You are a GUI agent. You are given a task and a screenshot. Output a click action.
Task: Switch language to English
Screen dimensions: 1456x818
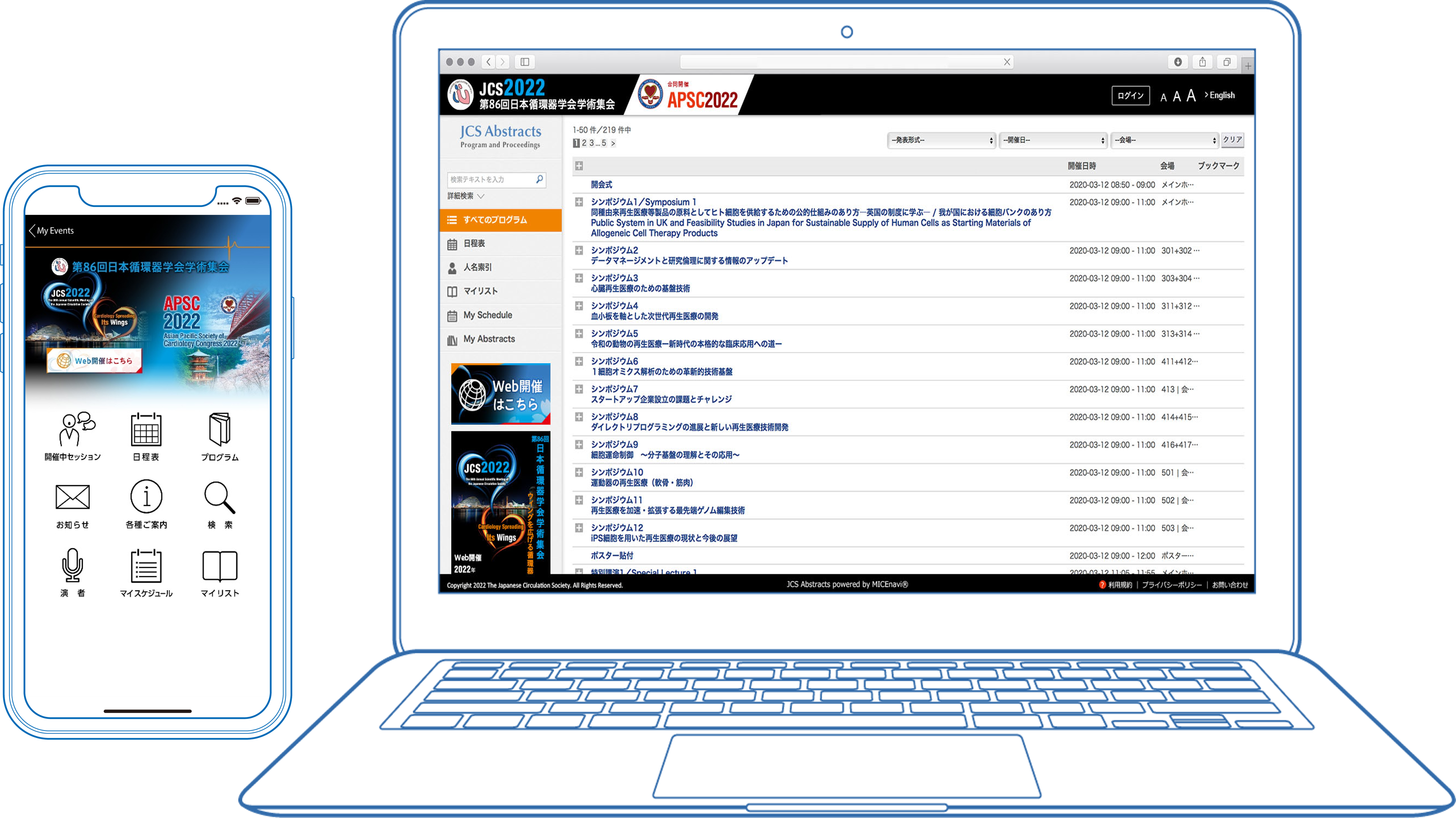(1220, 95)
